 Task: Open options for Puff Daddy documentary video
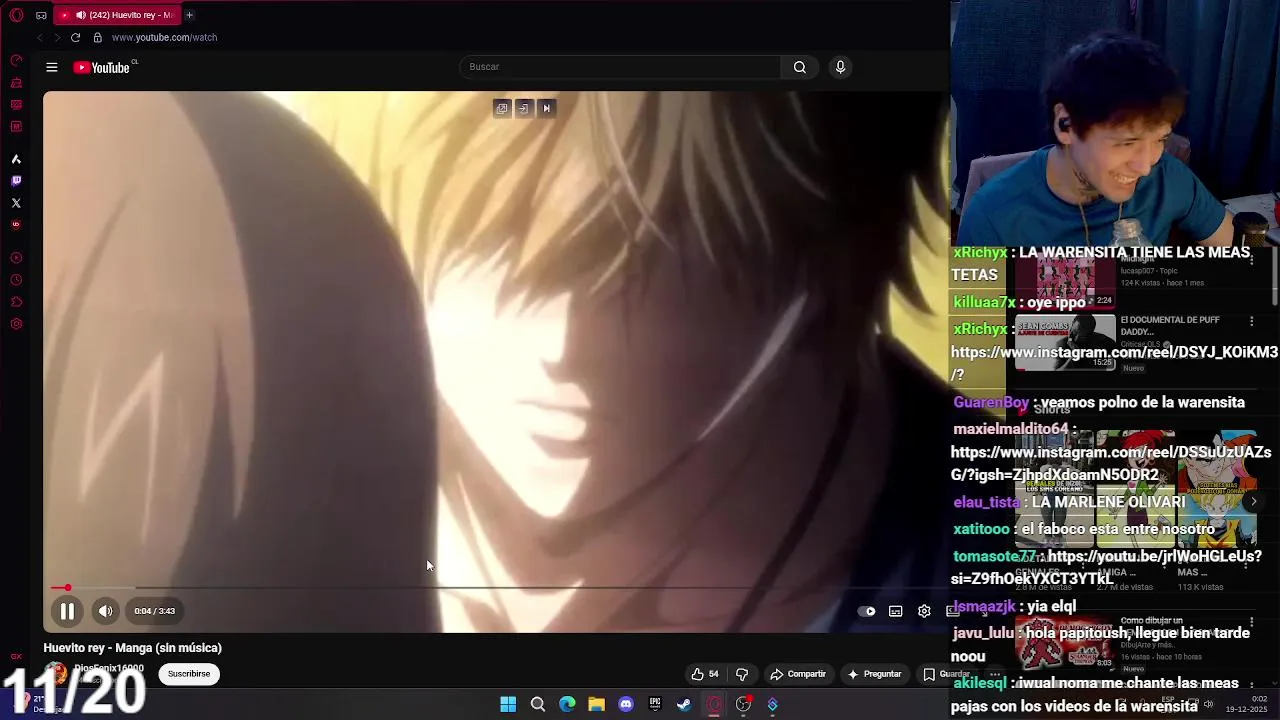[1251, 321]
